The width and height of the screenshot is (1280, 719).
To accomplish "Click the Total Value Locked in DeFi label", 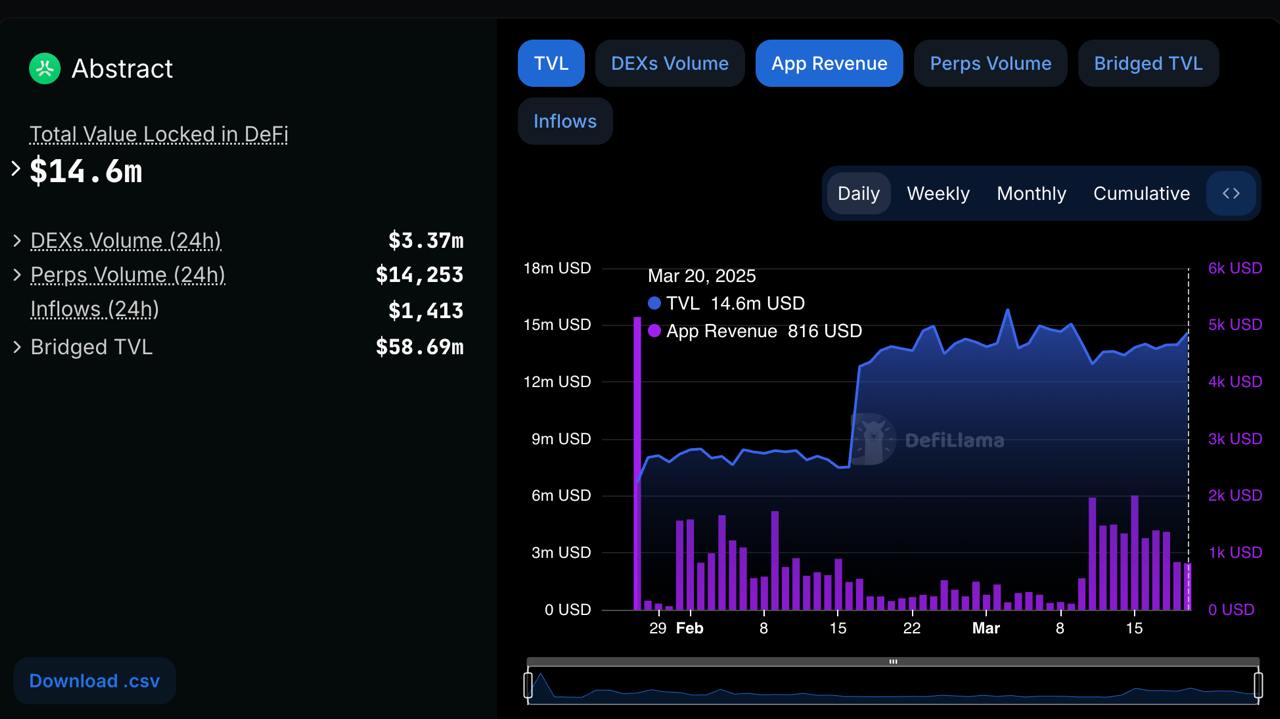I will 159,134.
